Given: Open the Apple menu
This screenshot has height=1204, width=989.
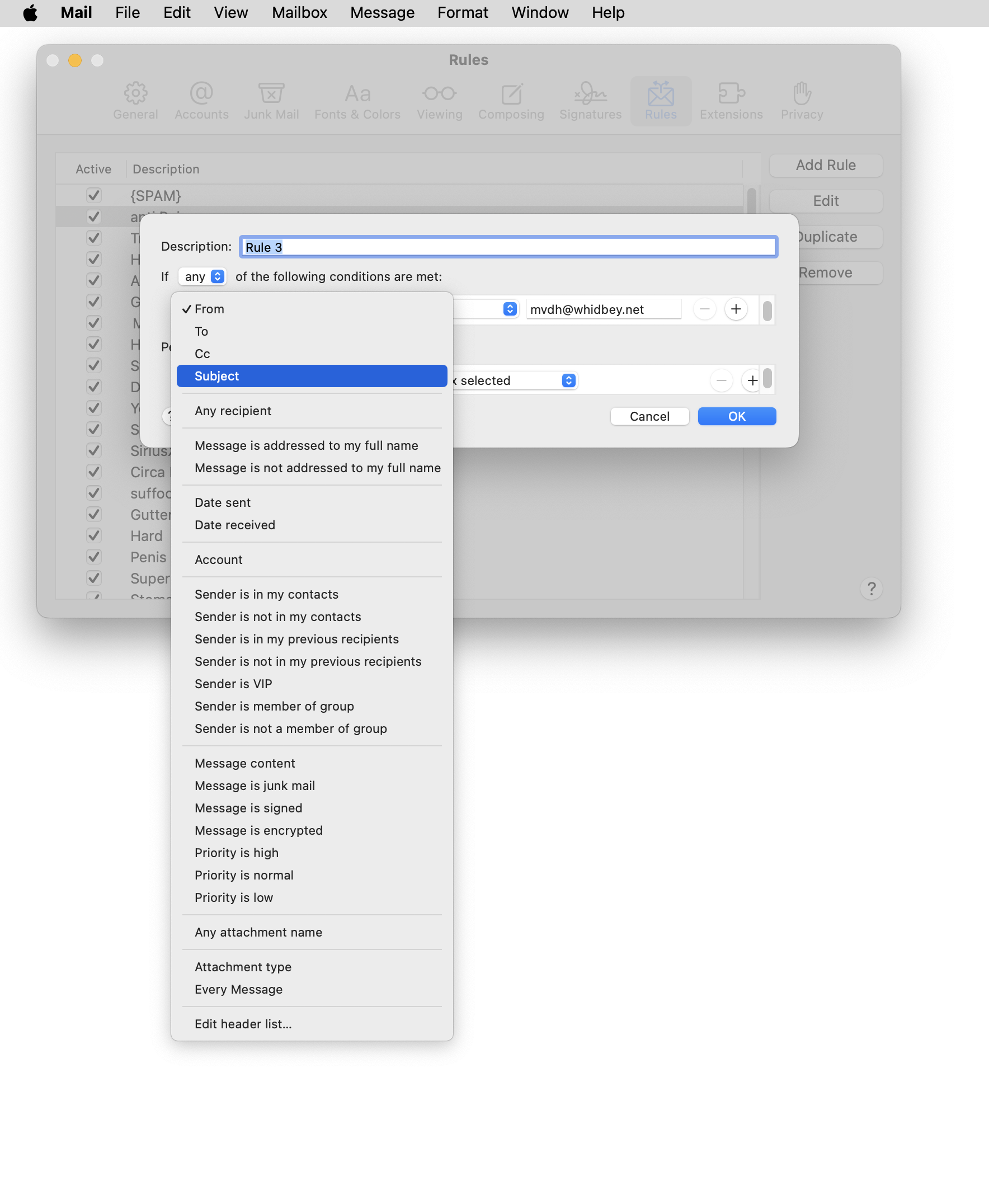Looking at the screenshot, I should pos(30,12).
